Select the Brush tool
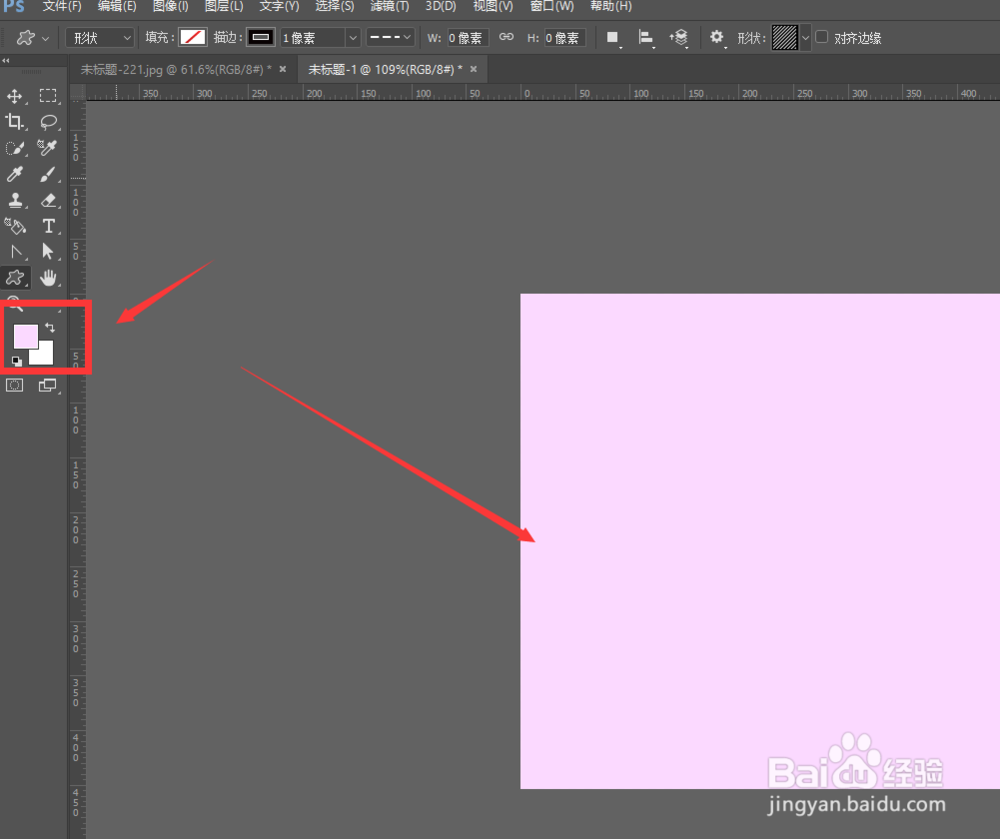 (x=48, y=174)
